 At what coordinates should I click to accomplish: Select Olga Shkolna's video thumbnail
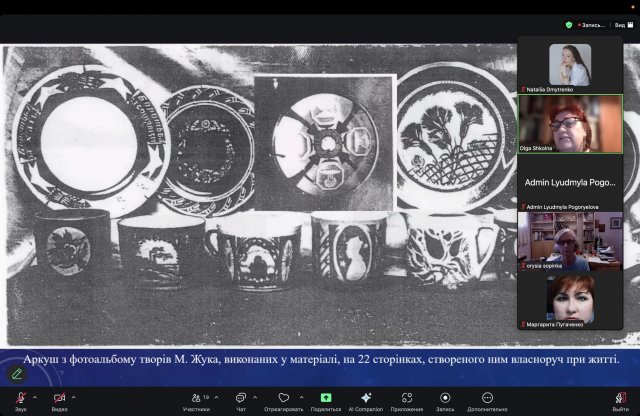[x=570, y=124]
